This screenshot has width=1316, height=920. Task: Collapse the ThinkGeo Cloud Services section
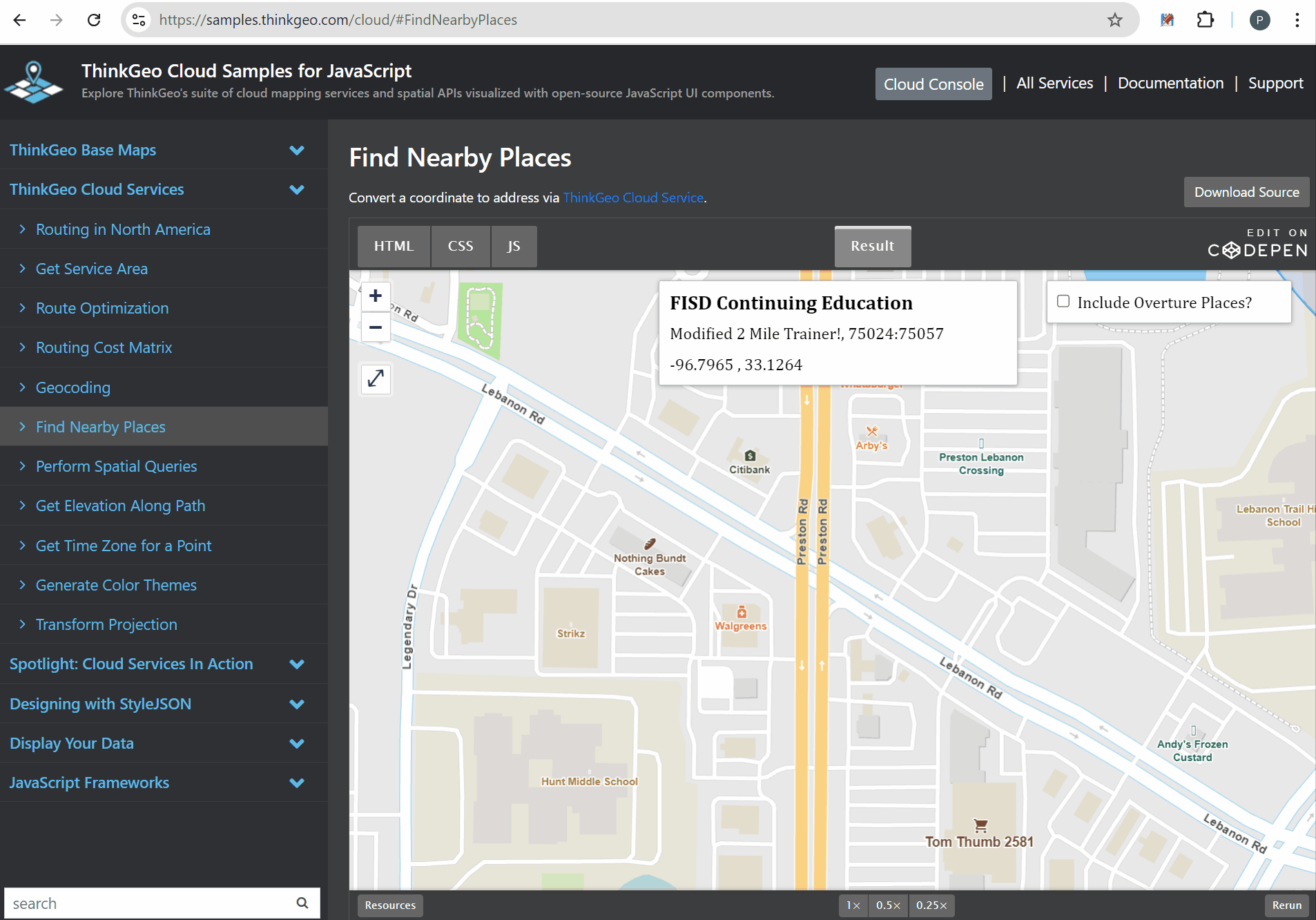297,189
